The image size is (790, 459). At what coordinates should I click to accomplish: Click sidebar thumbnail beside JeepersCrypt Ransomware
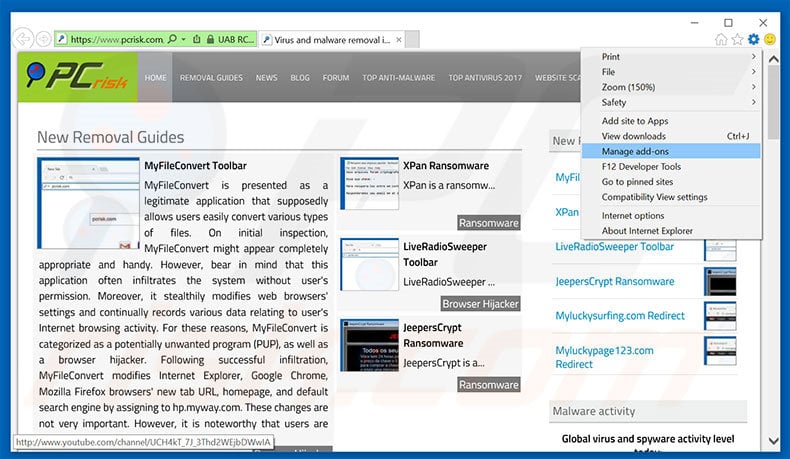[720, 281]
